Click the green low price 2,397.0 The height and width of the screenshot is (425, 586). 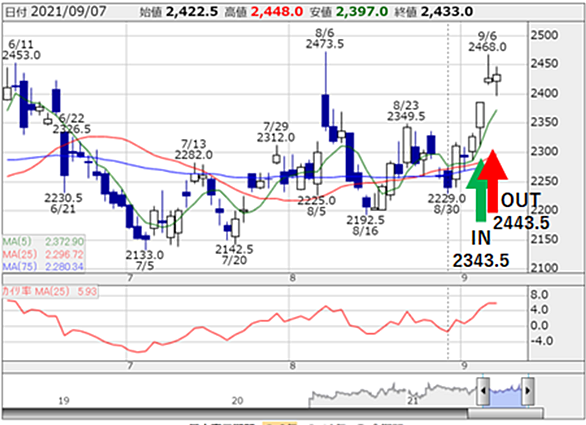point(362,12)
